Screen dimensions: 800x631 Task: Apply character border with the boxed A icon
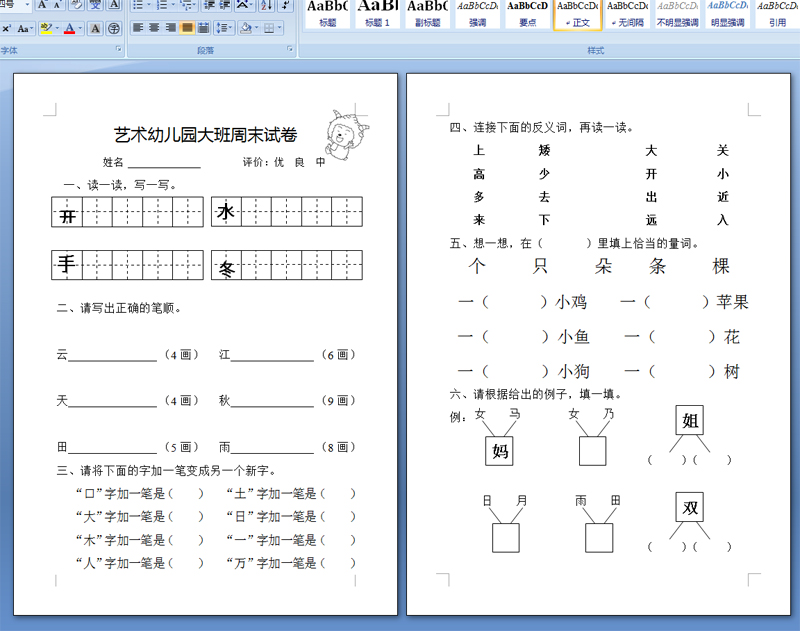[114, 5]
